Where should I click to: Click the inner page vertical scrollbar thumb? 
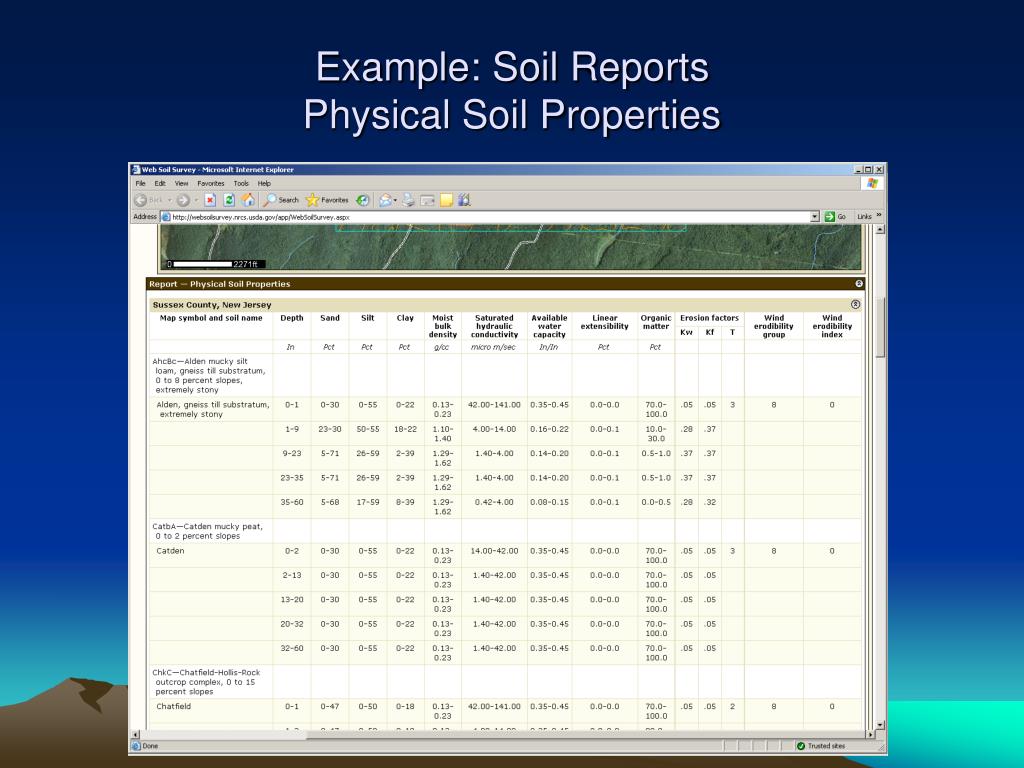click(x=880, y=328)
